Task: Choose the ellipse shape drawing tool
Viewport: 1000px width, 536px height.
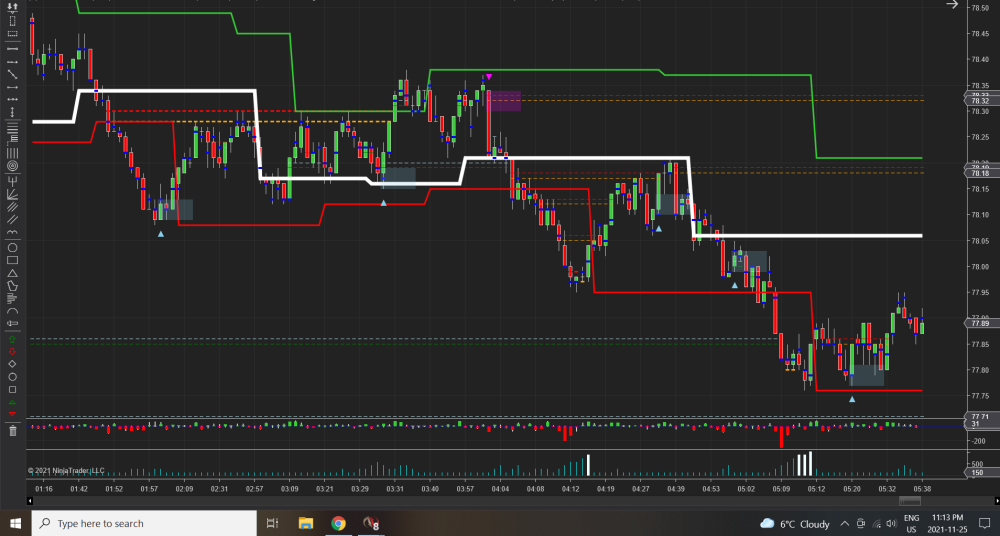Action: 12,246
